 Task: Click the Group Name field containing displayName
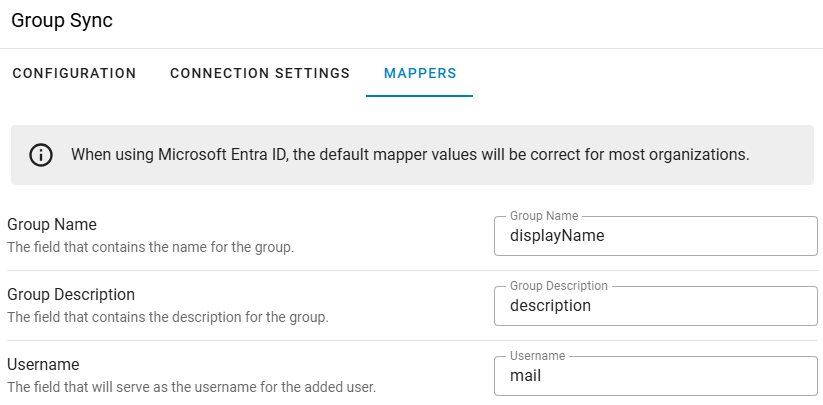pyautogui.click(x=656, y=236)
